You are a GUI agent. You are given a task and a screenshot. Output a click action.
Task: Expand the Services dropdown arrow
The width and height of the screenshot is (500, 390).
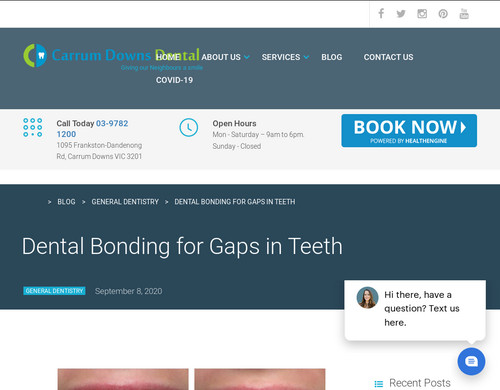click(x=306, y=57)
